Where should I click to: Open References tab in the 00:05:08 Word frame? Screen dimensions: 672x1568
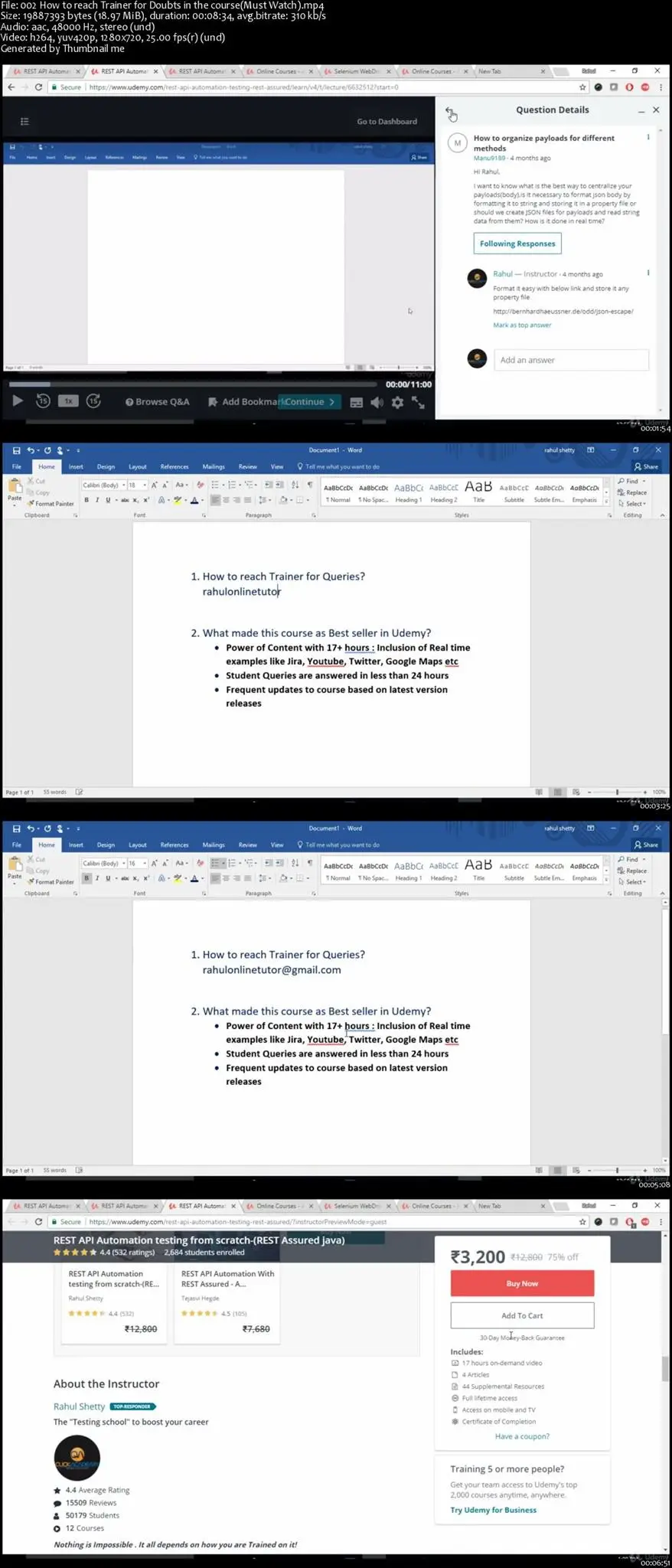(175, 844)
